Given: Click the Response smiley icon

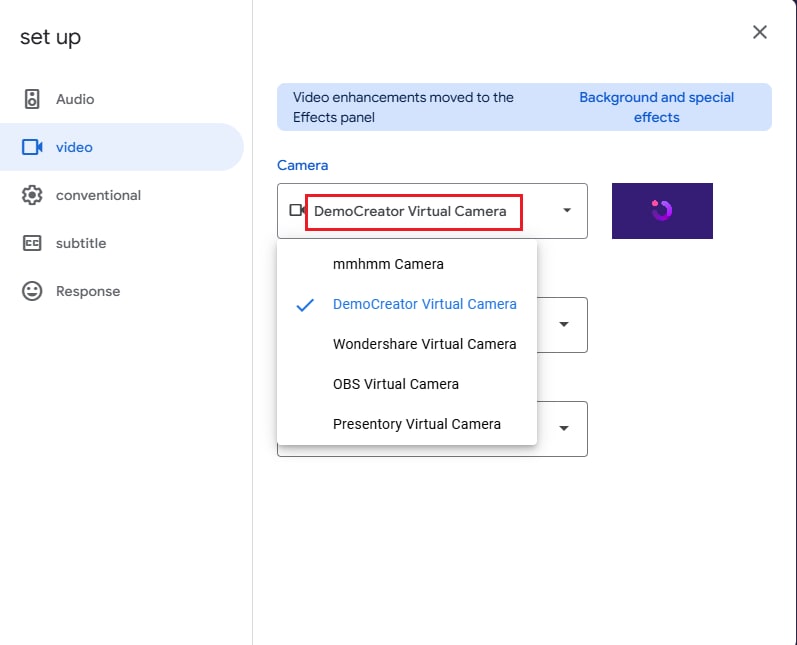Looking at the screenshot, I should coord(32,291).
